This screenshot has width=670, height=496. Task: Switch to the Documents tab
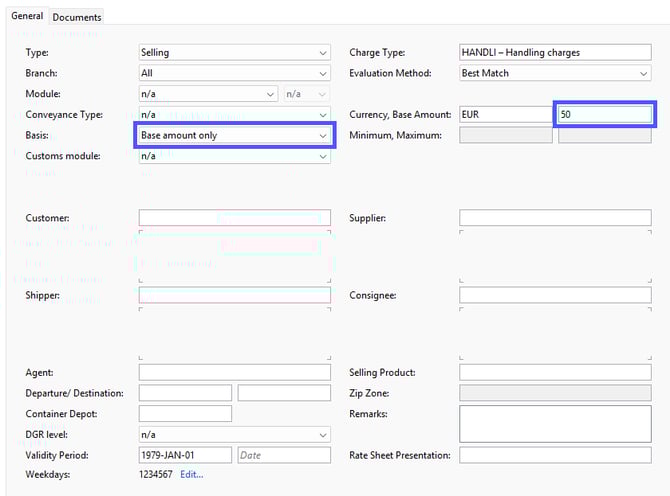point(77,17)
